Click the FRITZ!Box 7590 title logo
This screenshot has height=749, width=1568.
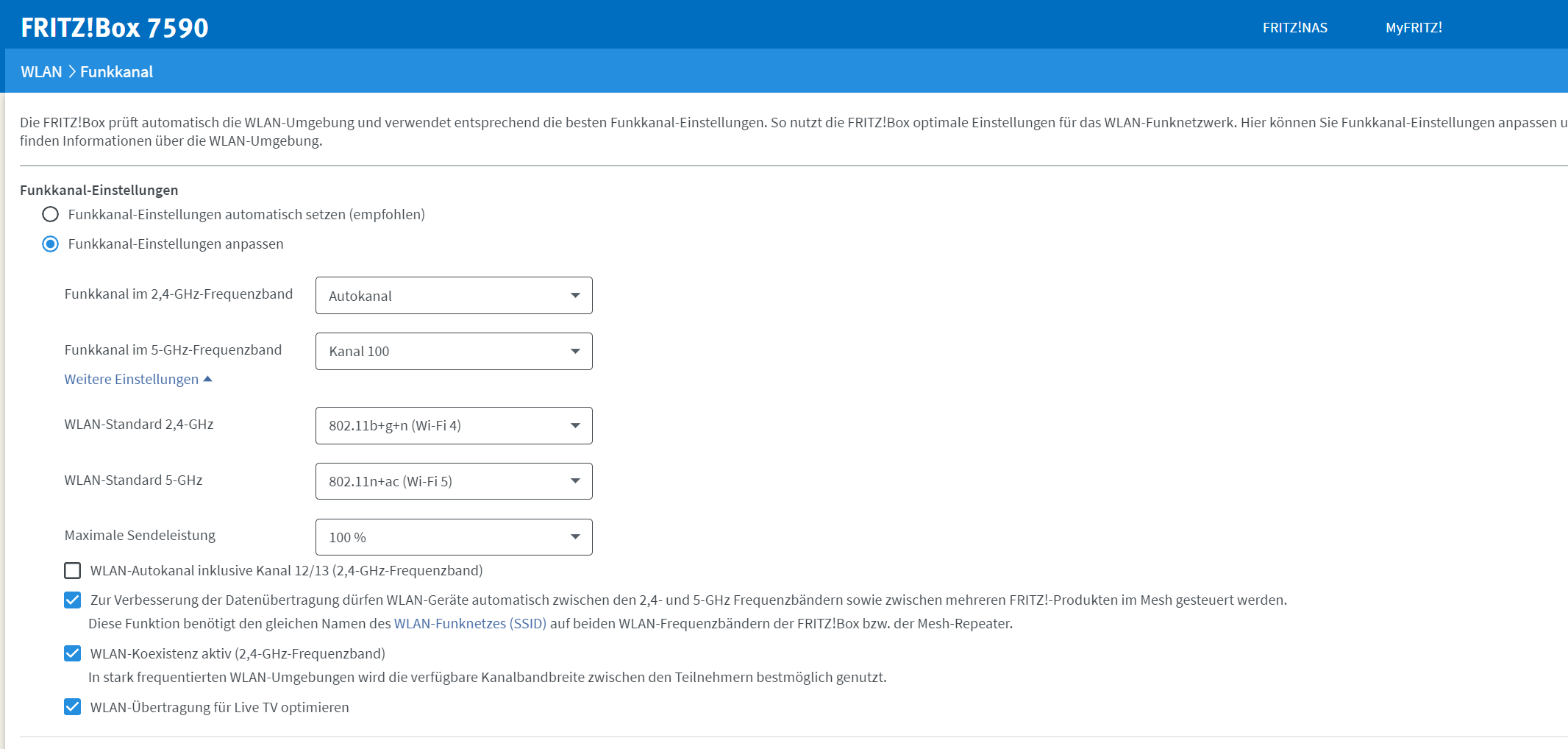click(115, 28)
